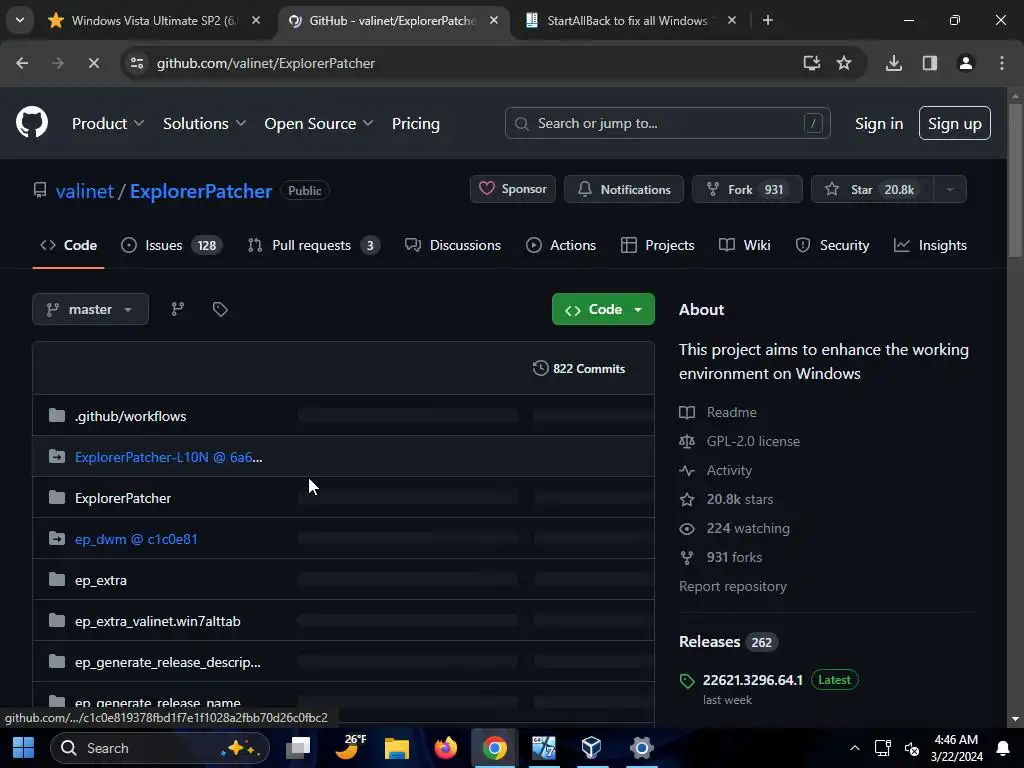Expand the Open Source menu
The image size is (1024, 768).
(319, 123)
